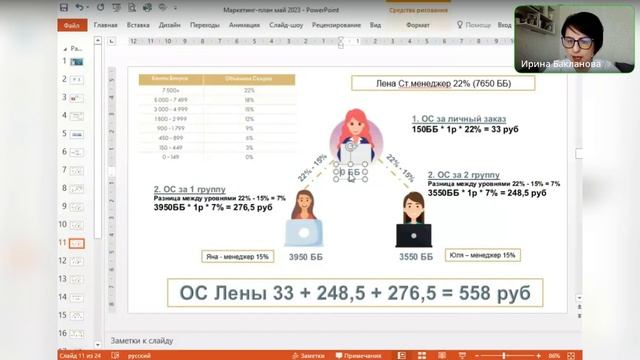This screenshot has height=360, width=640.
Task: Switch to Slide Sorter view icon
Action: click(422, 356)
